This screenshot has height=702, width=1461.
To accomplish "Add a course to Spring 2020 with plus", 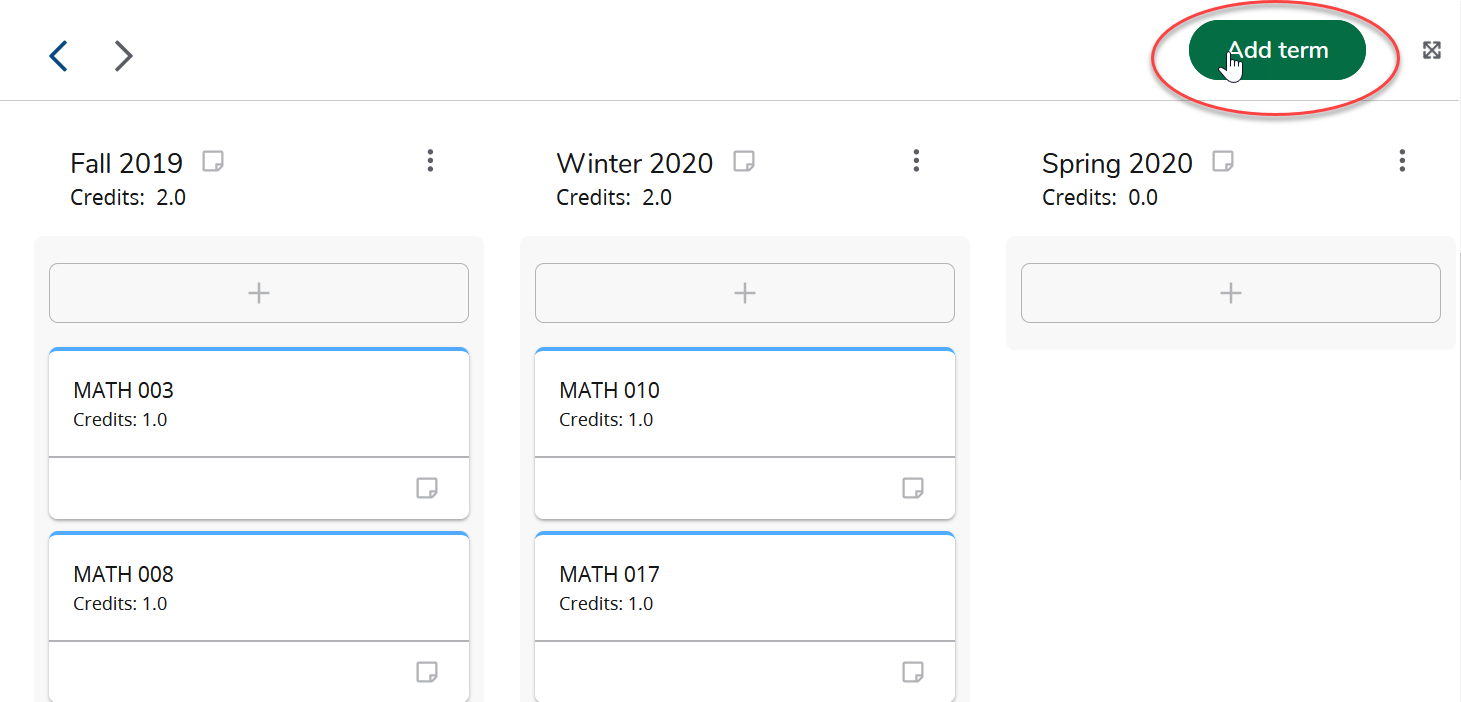I will [x=1231, y=293].
